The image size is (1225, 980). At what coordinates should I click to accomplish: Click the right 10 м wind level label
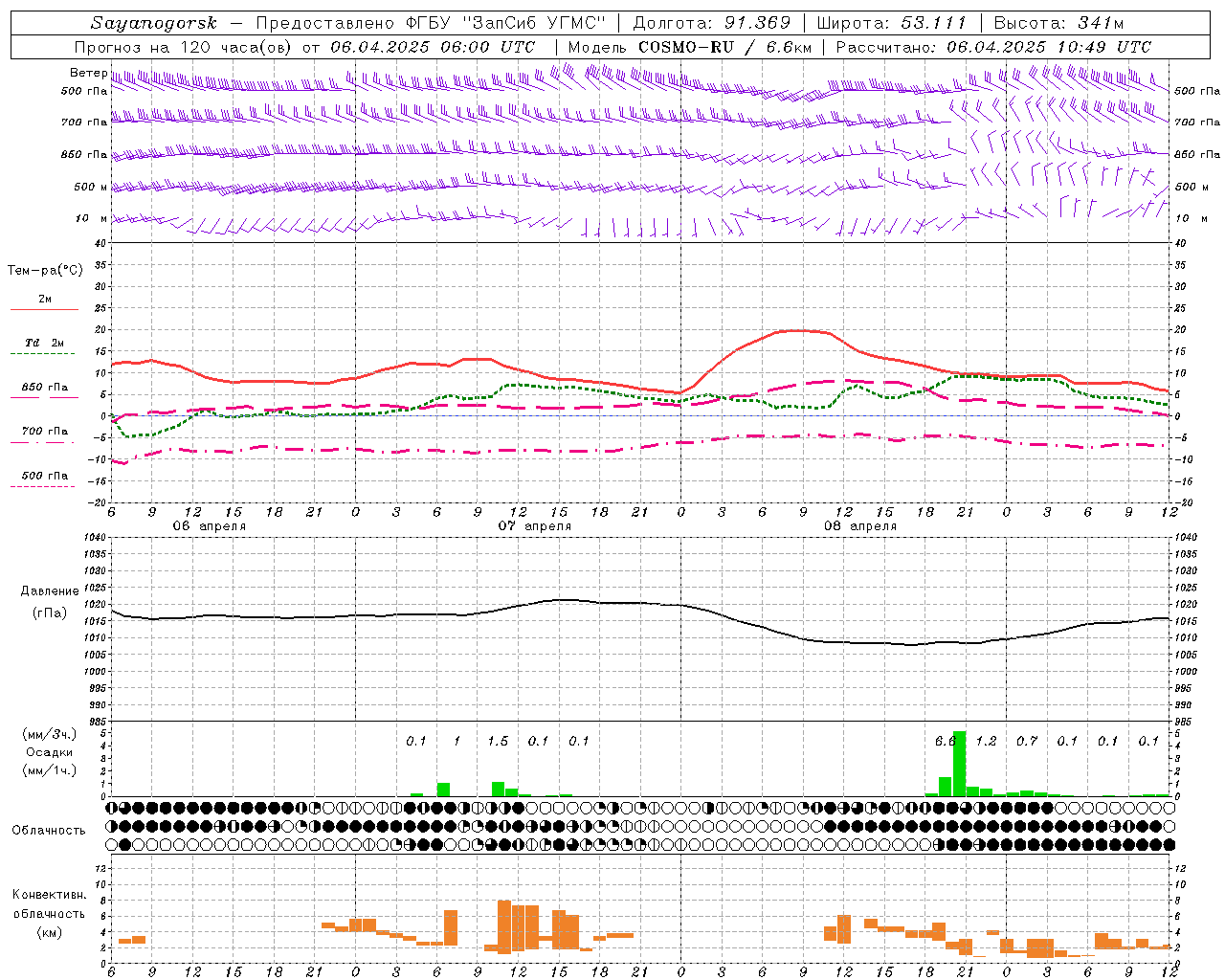click(1191, 218)
